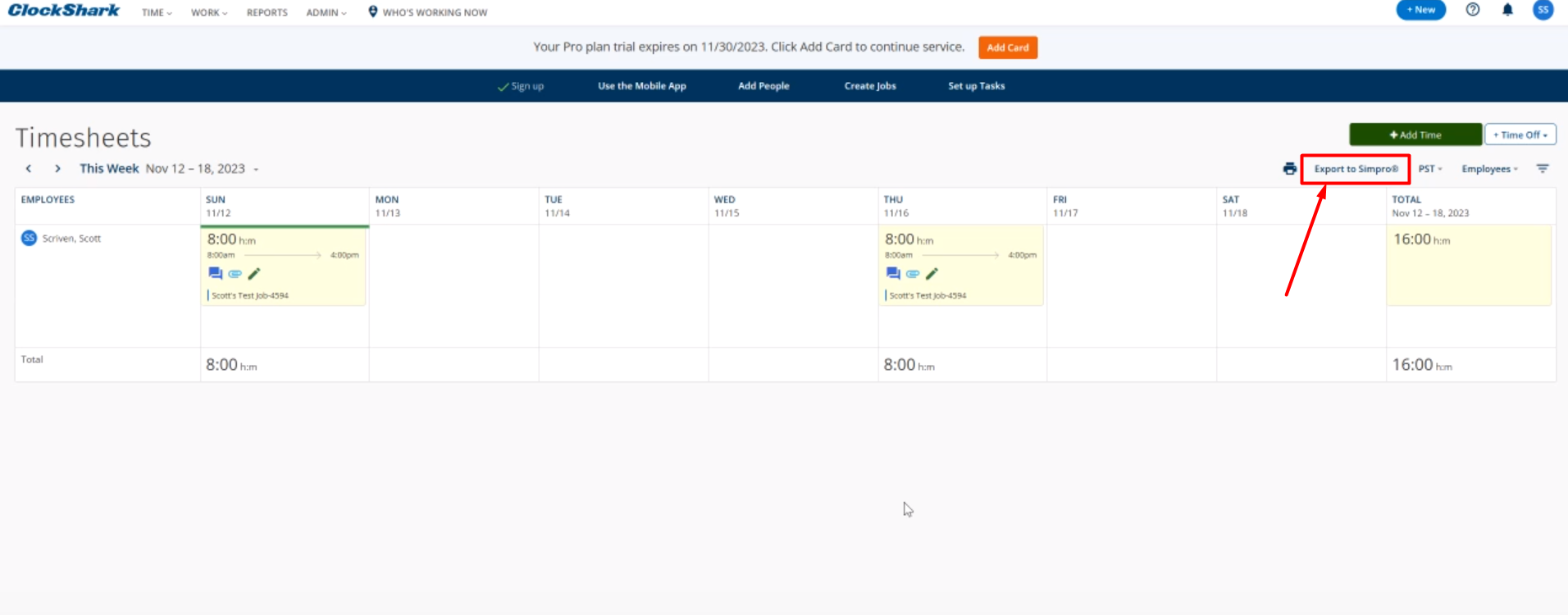The width and height of the screenshot is (1568, 615).
Task: Expand the Employees view dropdown
Action: [x=1489, y=169]
